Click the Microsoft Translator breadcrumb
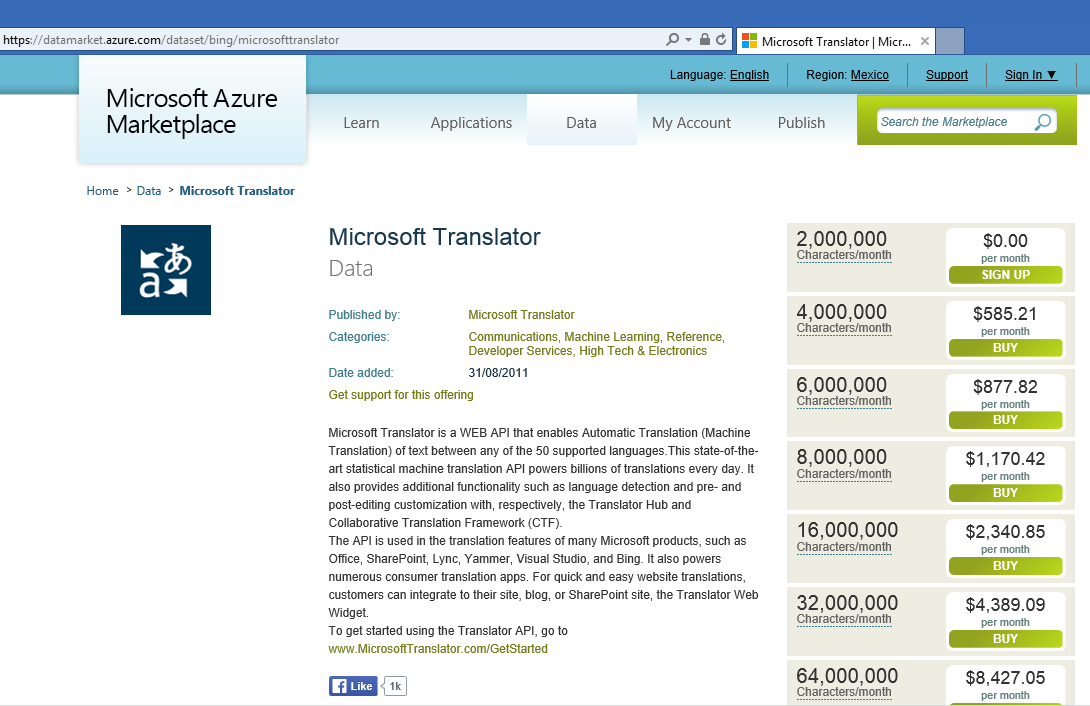This screenshot has height=706, width=1090. [x=237, y=190]
